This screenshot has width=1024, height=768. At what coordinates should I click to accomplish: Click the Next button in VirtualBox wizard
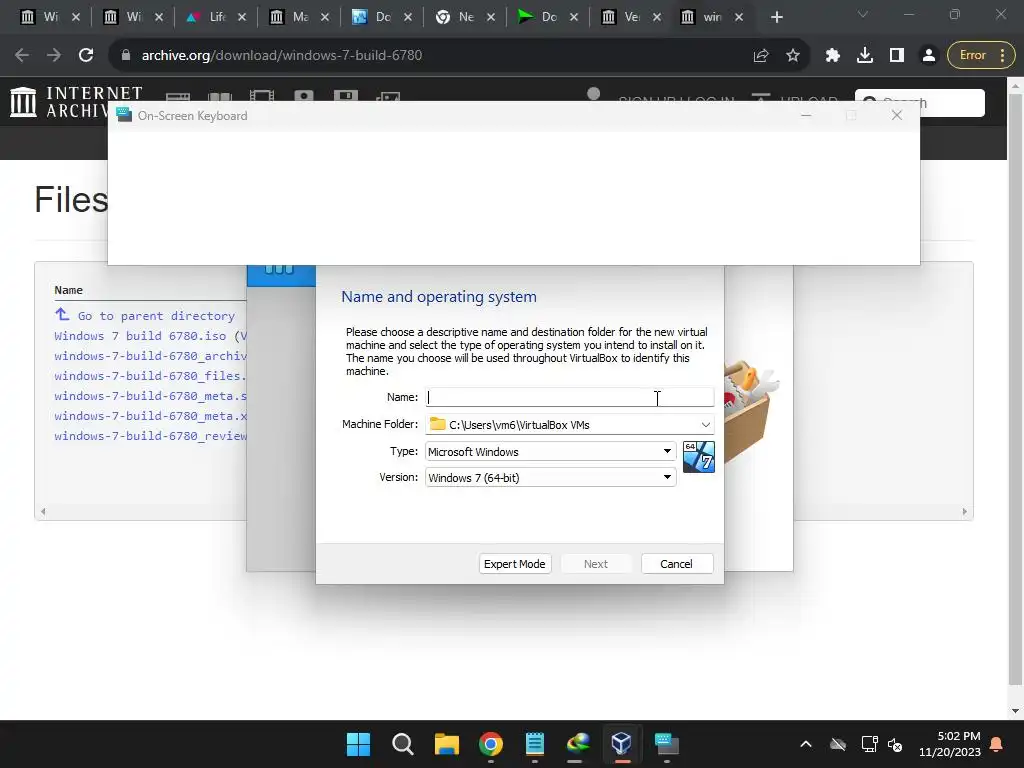tap(596, 564)
